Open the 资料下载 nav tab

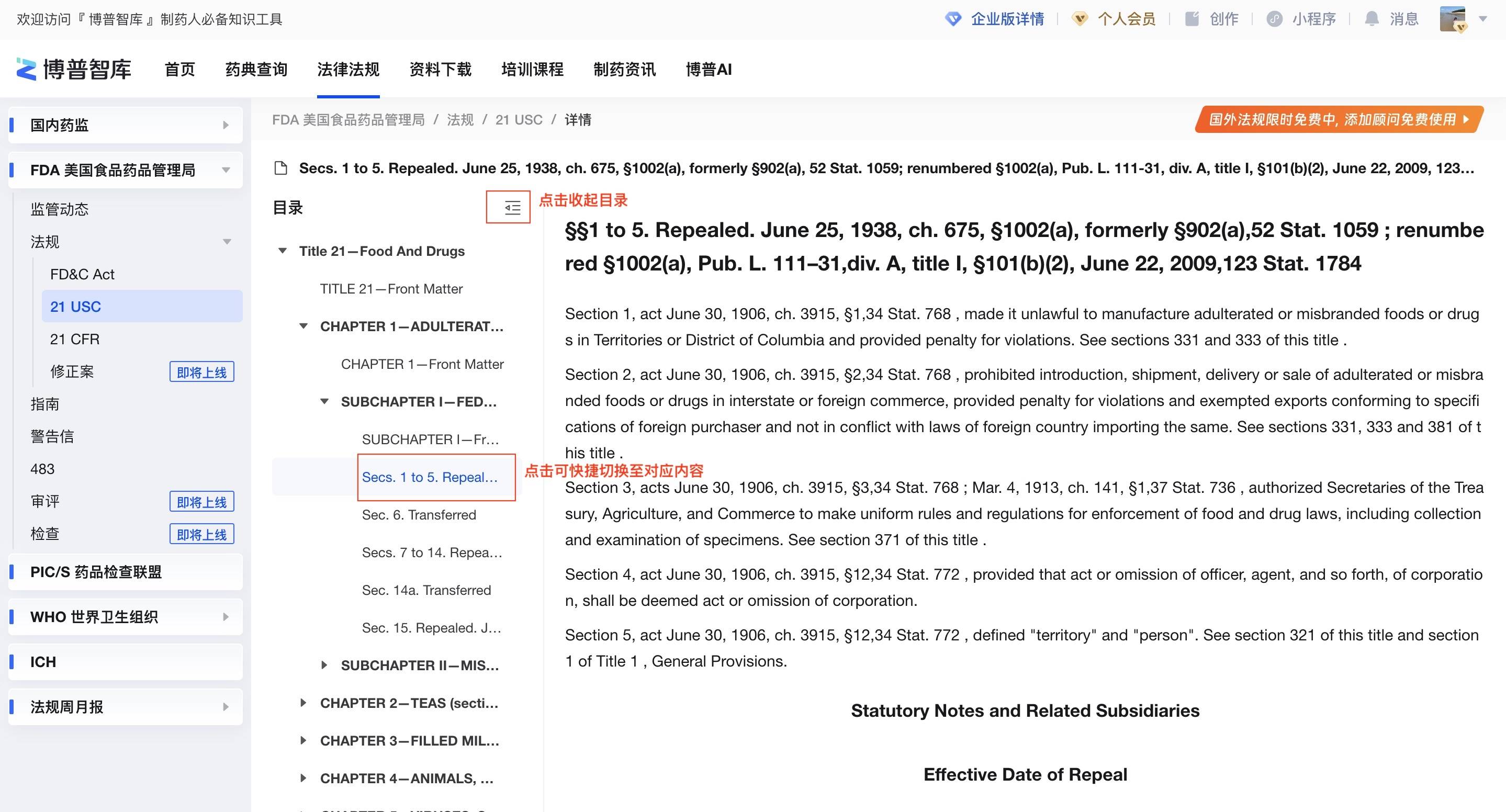[440, 70]
